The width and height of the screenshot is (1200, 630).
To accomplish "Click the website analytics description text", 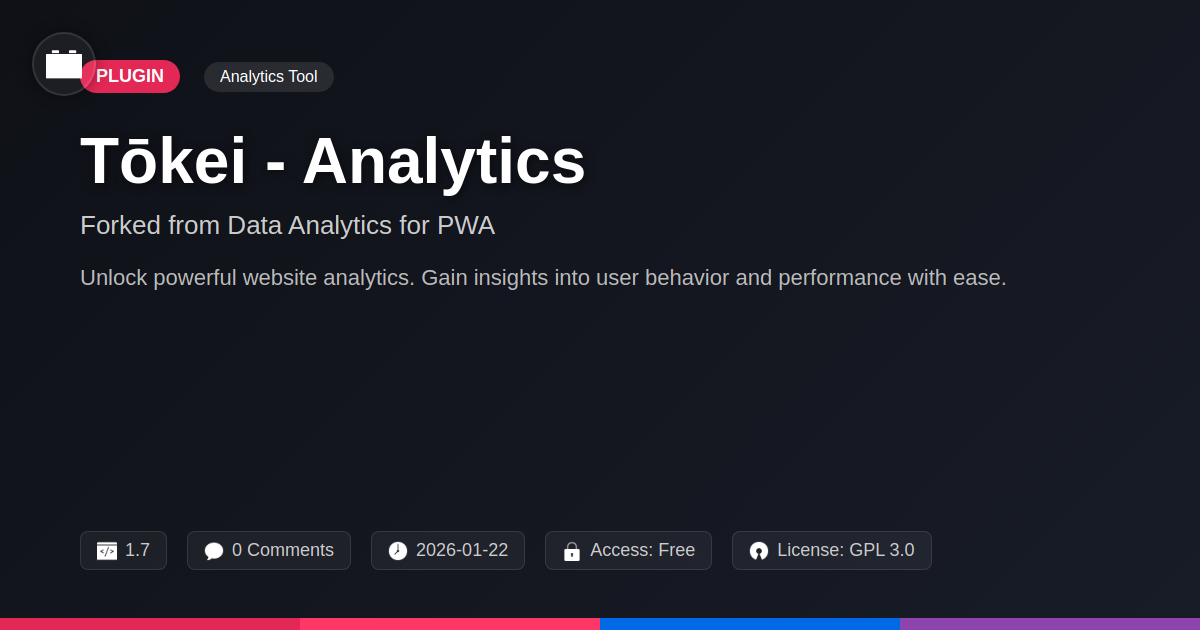I will tap(543, 278).
